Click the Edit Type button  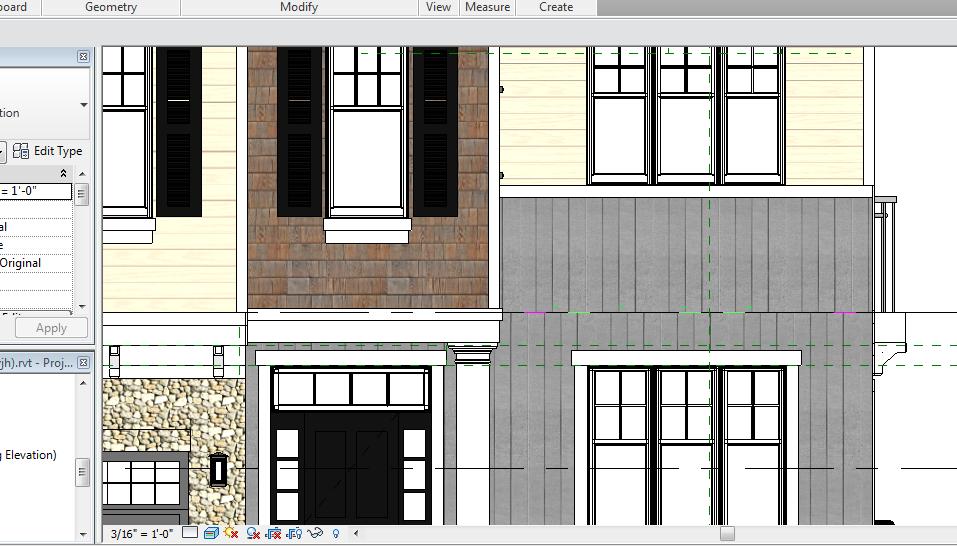point(48,151)
